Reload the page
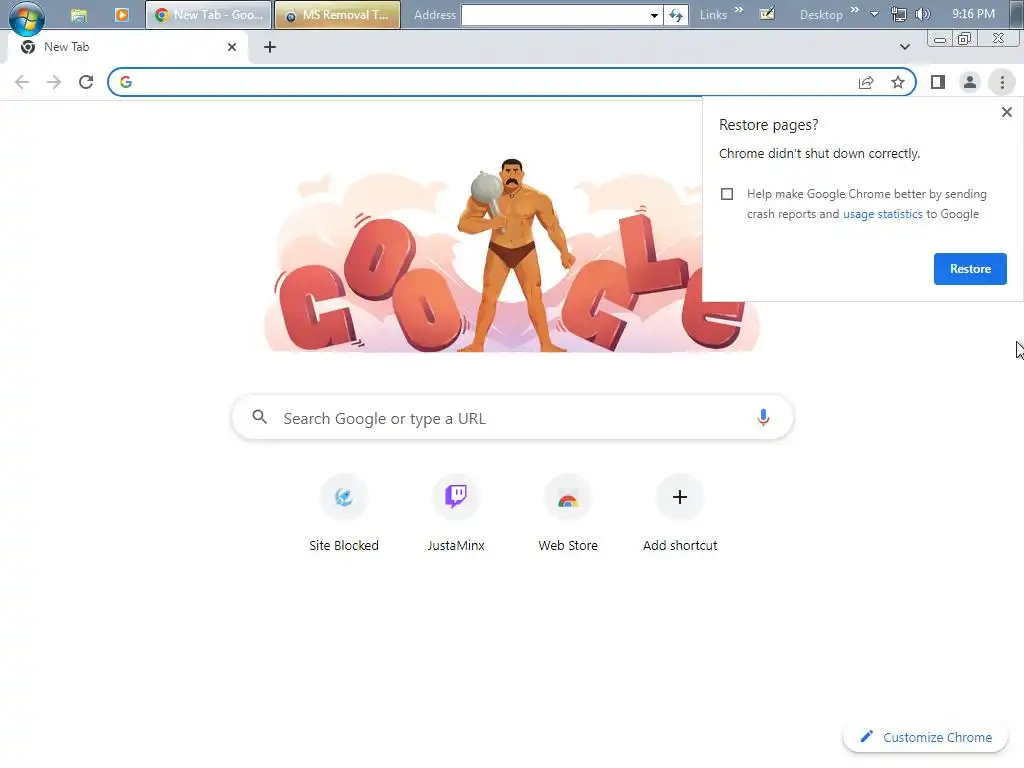 (x=86, y=82)
